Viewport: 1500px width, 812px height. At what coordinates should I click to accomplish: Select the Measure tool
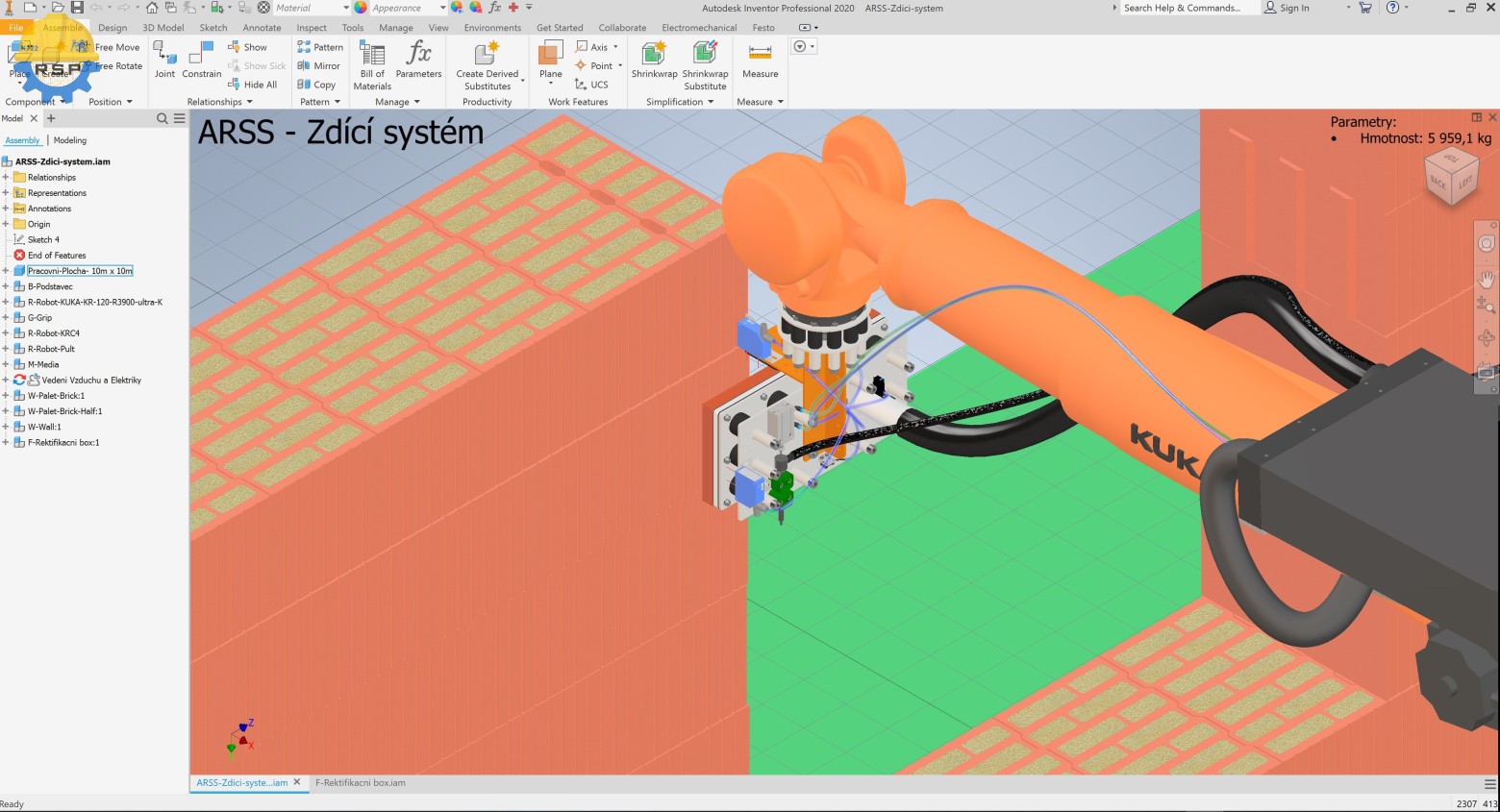(x=760, y=60)
